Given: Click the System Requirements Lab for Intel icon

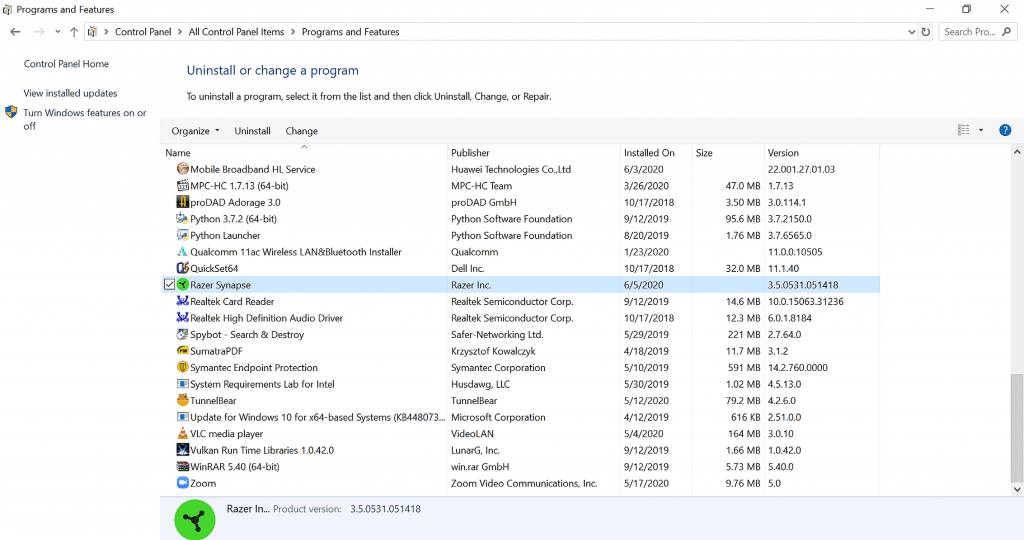Looking at the screenshot, I should click(183, 384).
